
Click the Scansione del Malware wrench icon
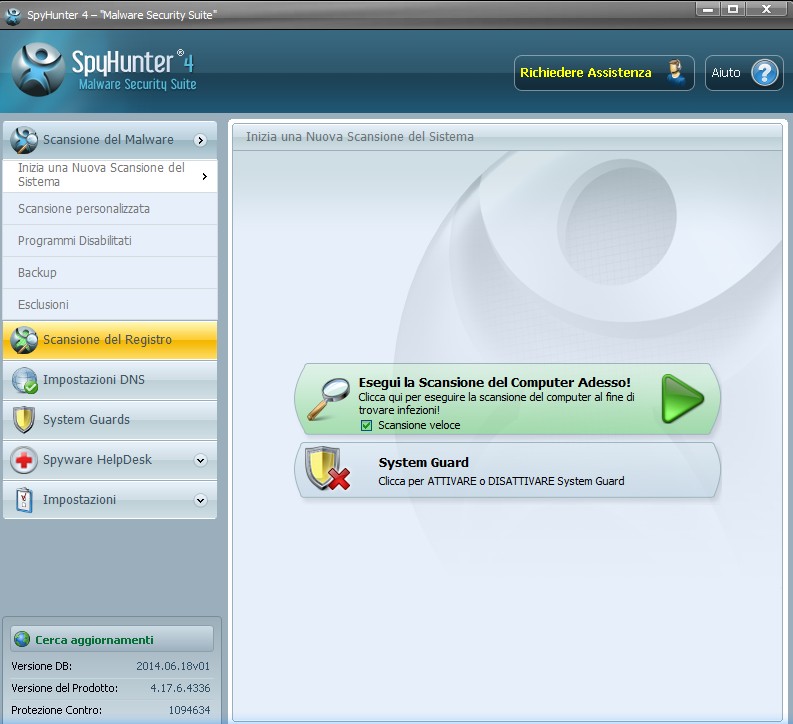[x=24, y=140]
